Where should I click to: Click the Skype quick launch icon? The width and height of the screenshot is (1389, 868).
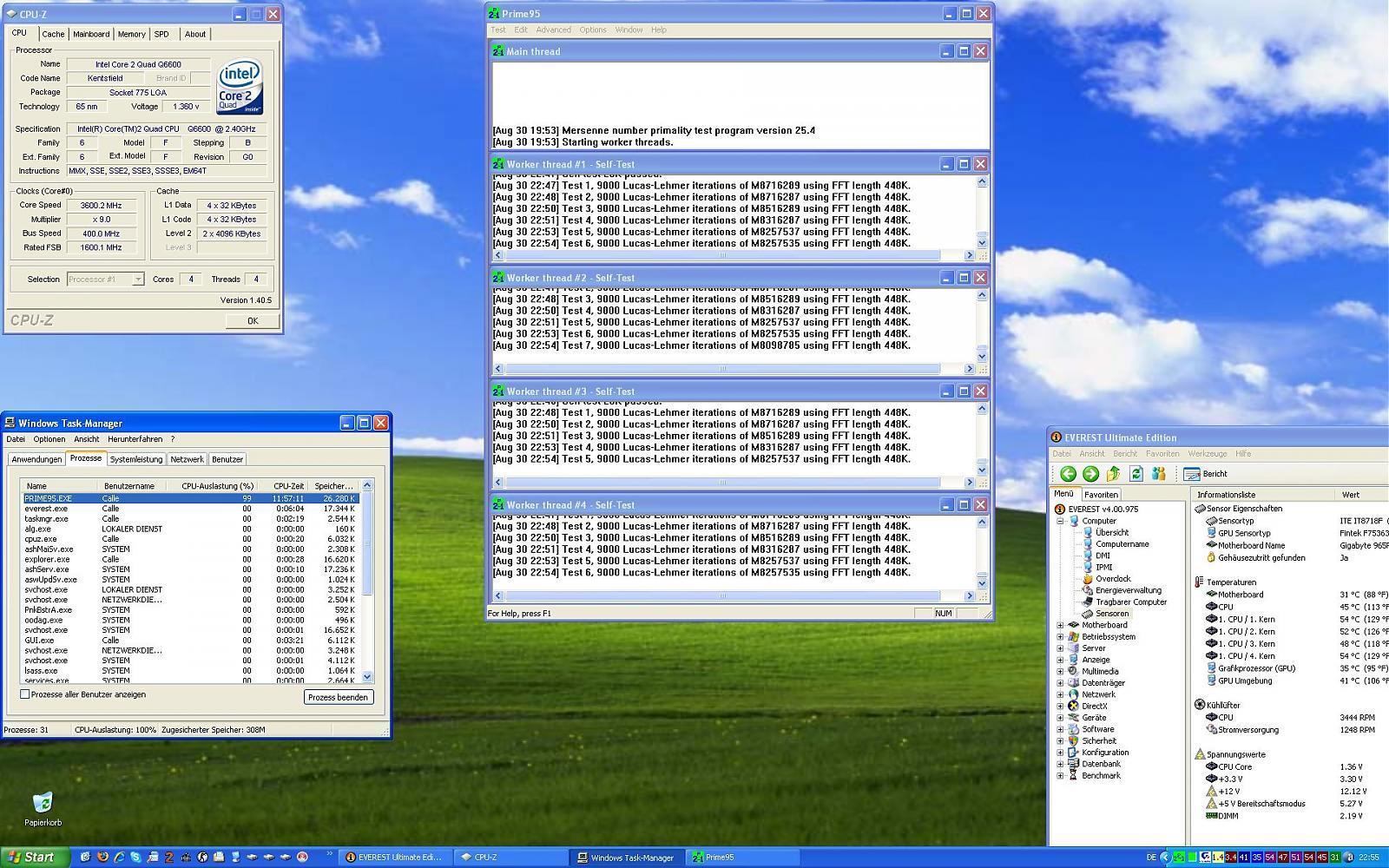pyautogui.click(x=135, y=857)
